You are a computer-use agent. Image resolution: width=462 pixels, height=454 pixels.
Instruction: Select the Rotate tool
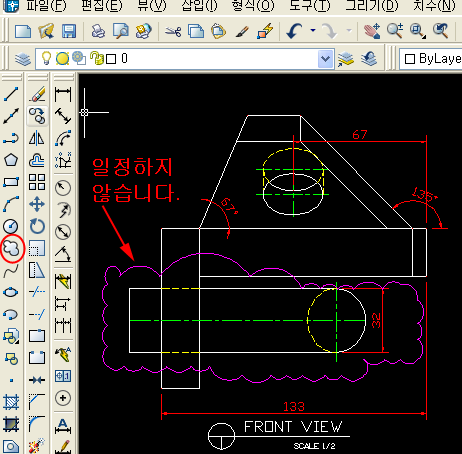pyautogui.click(x=37, y=226)
